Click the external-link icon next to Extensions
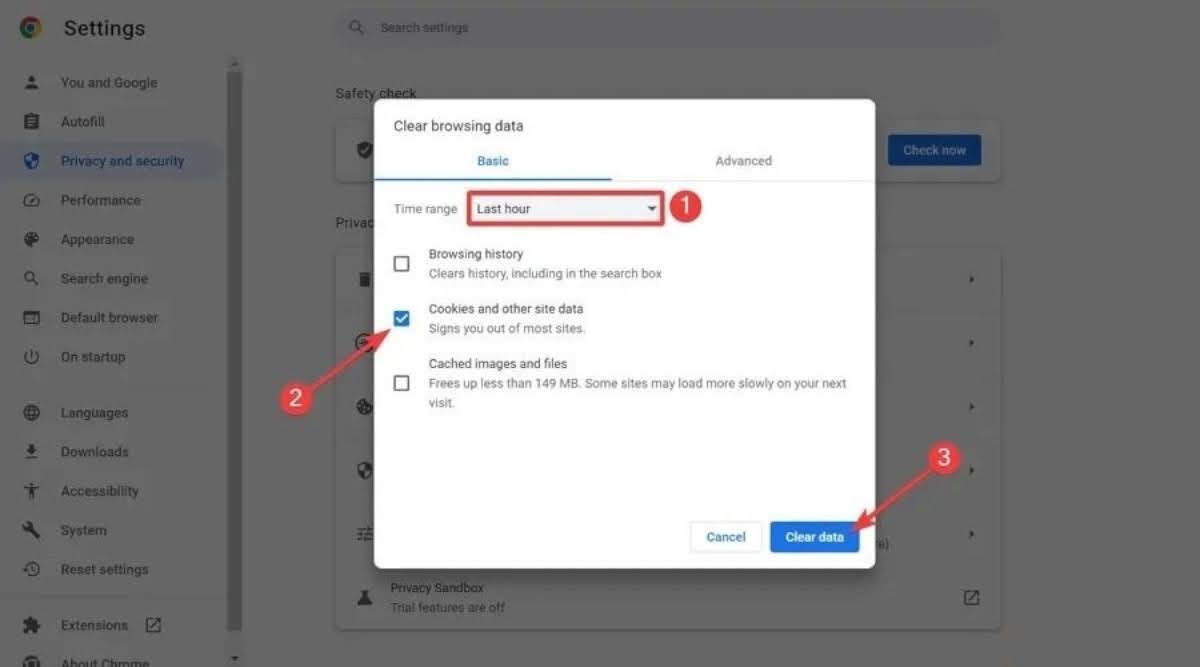Image resolution: width=1200 pixels, height=667 pixels. 153,624
